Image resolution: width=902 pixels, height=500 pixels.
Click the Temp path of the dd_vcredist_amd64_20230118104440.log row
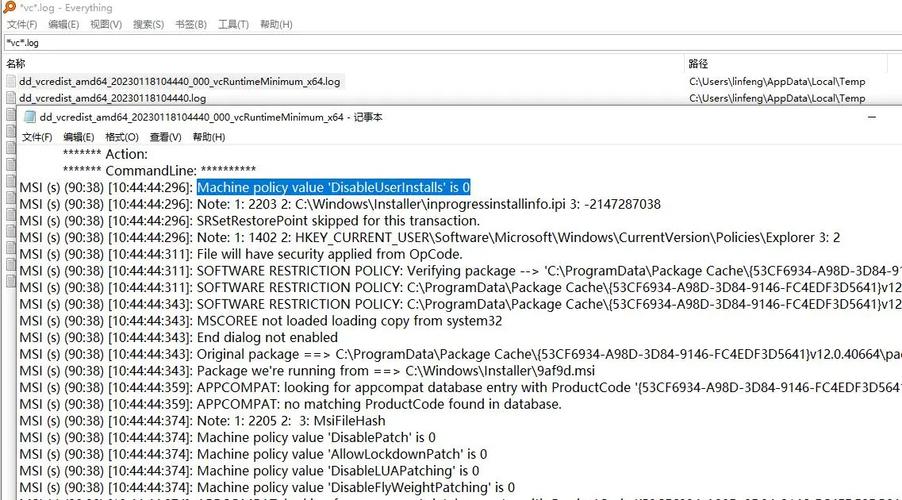point(777,98)
